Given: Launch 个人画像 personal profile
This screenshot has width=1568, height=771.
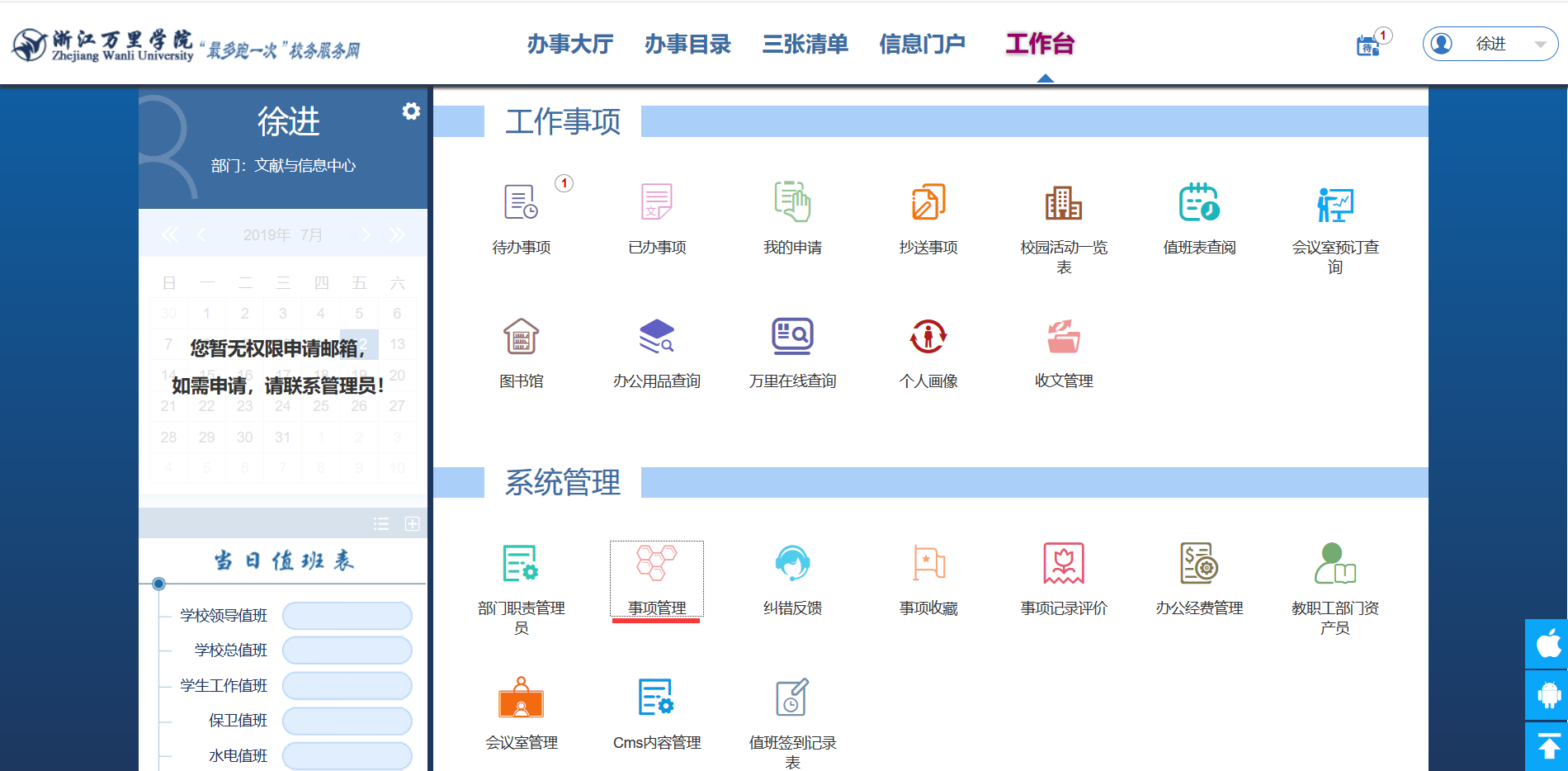Looking at the screenshot, I should click(x=928, y=337).
